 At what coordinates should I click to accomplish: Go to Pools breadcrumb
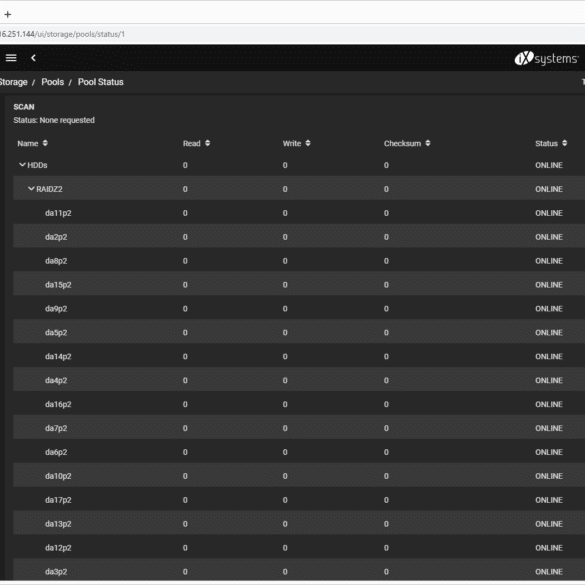click(53, 82)
